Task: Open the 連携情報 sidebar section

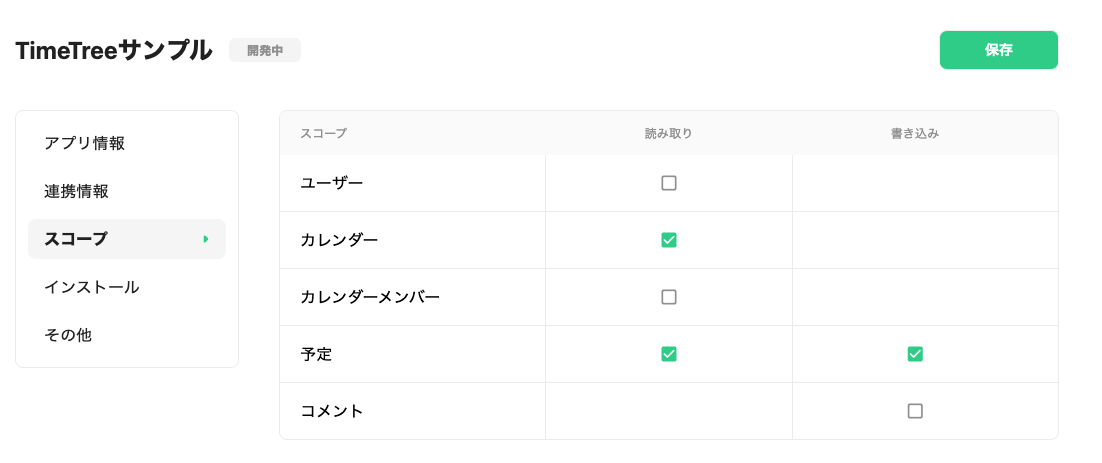Action: click(77, 191)
